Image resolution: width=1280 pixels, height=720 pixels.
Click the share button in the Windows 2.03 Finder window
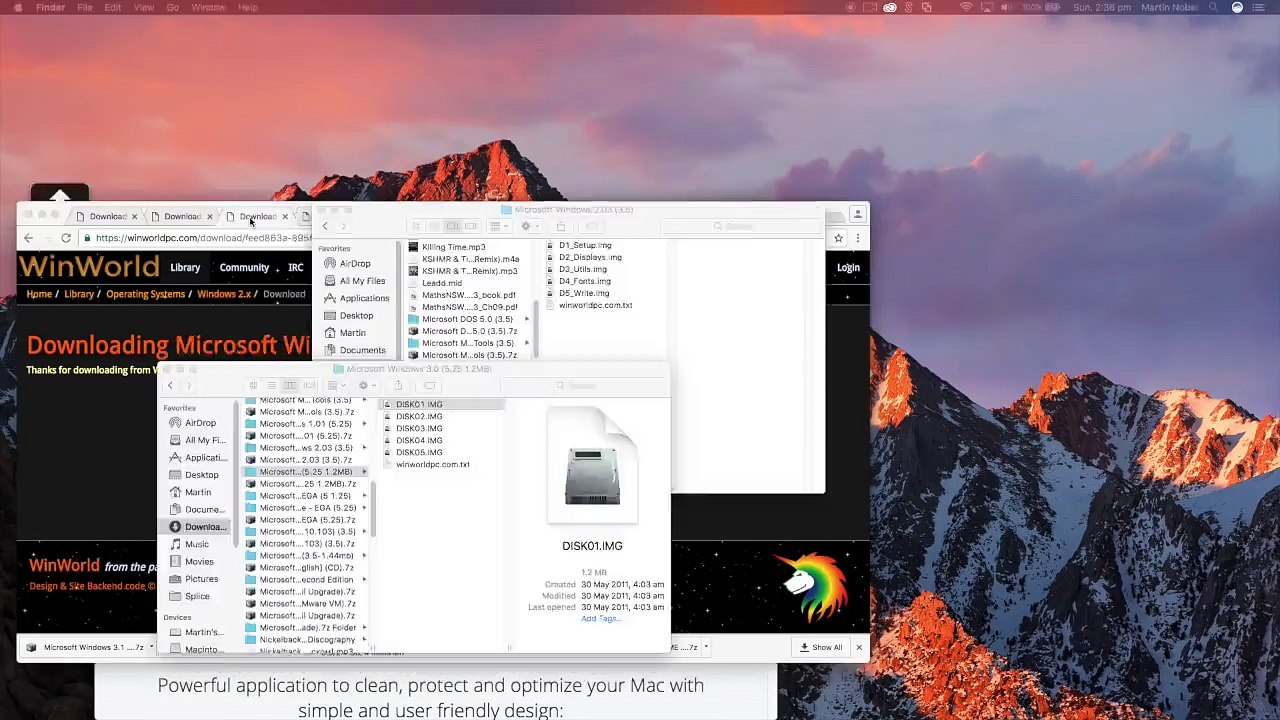coord(560,227)
